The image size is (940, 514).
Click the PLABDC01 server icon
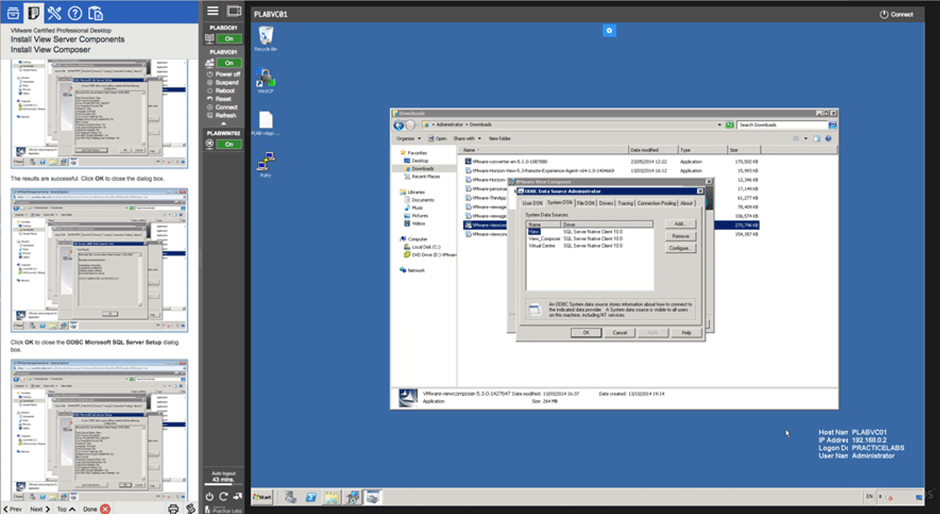click(210, 38)
